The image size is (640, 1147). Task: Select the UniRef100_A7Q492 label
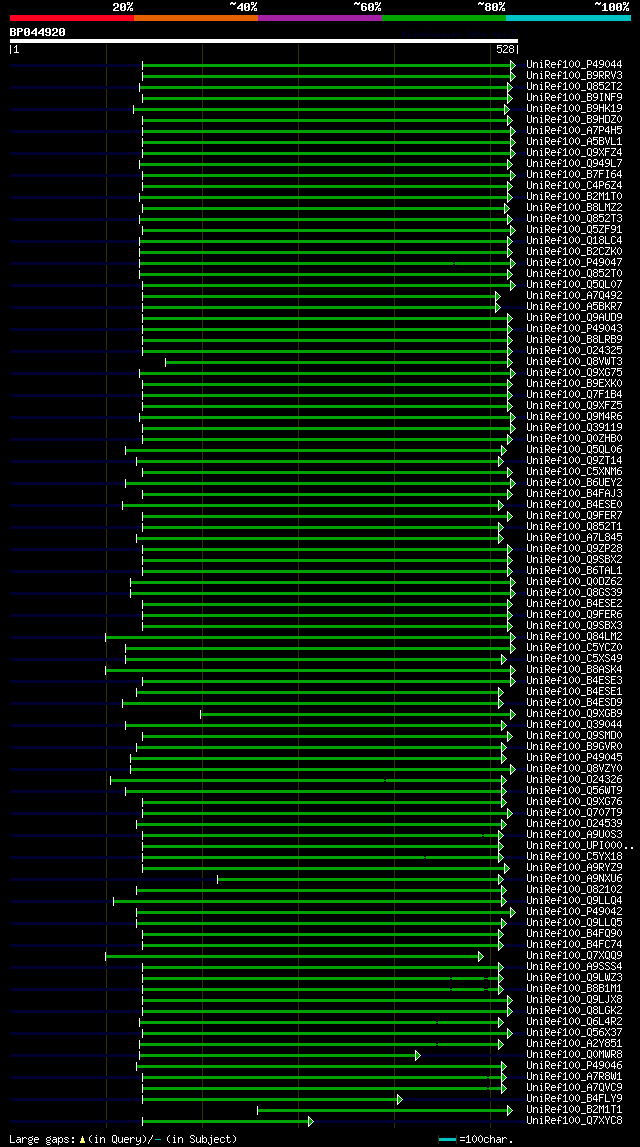tap(574, 296)
